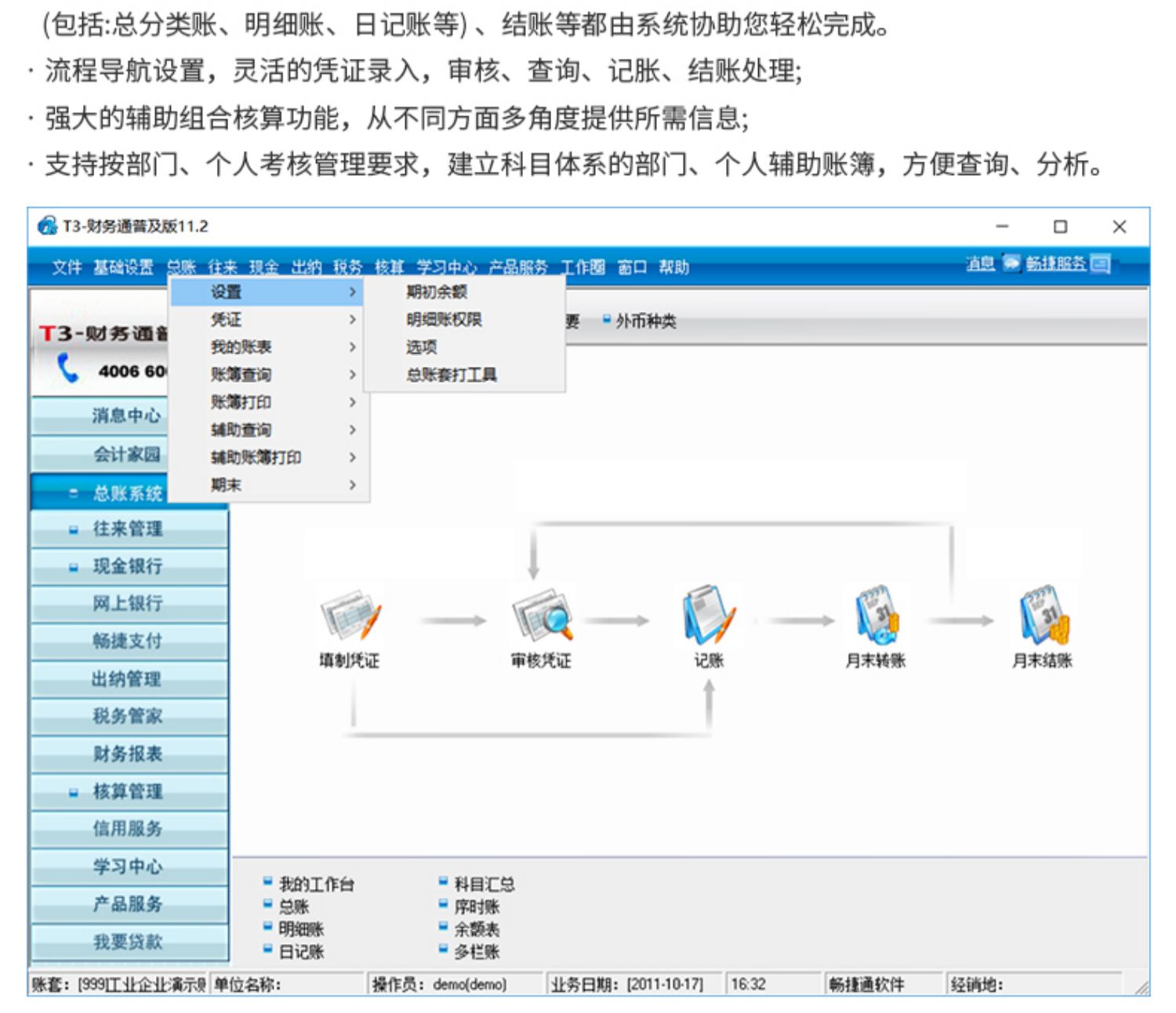Choose 选项 in the 设置 submenu
The height and width of the screenshot is (1013, 1176).
click(x=422, y=347)
